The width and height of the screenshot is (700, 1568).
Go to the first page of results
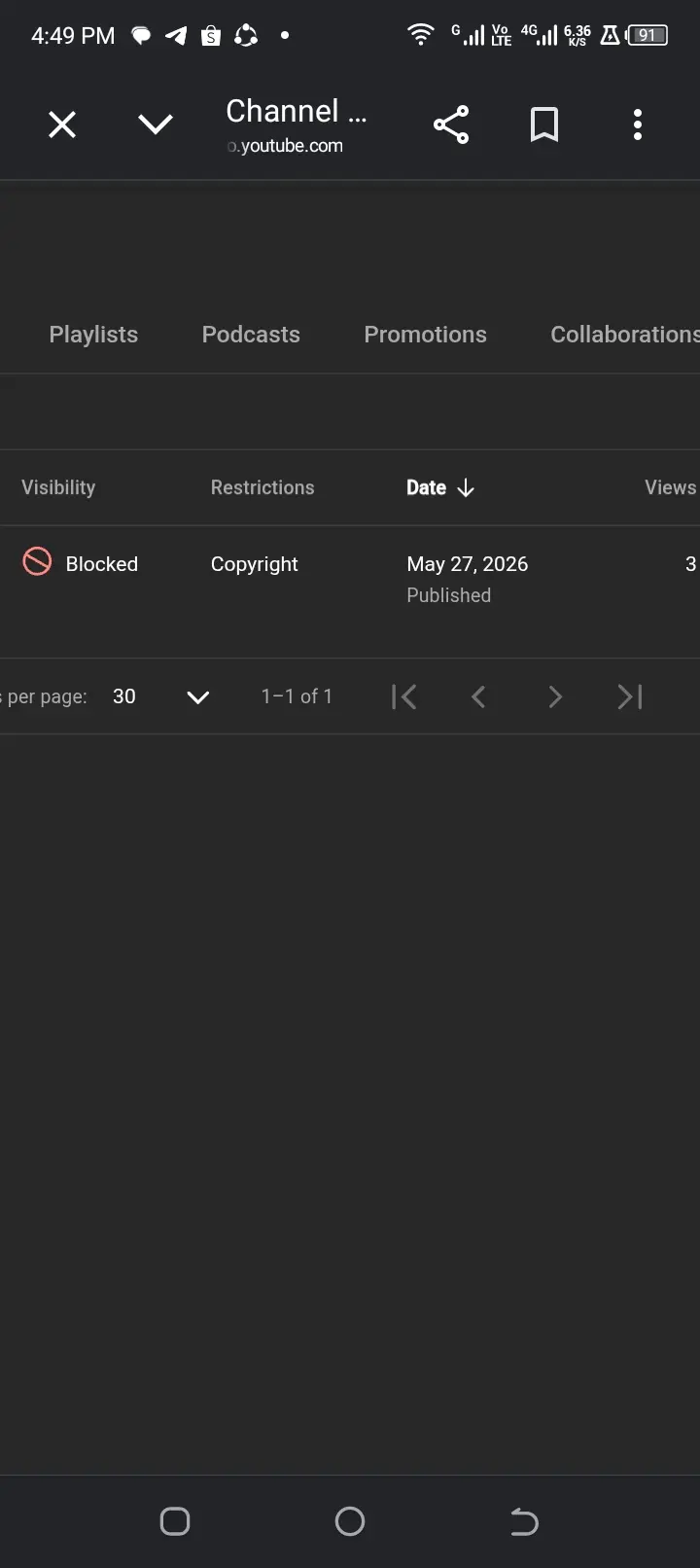coord(404,696)
